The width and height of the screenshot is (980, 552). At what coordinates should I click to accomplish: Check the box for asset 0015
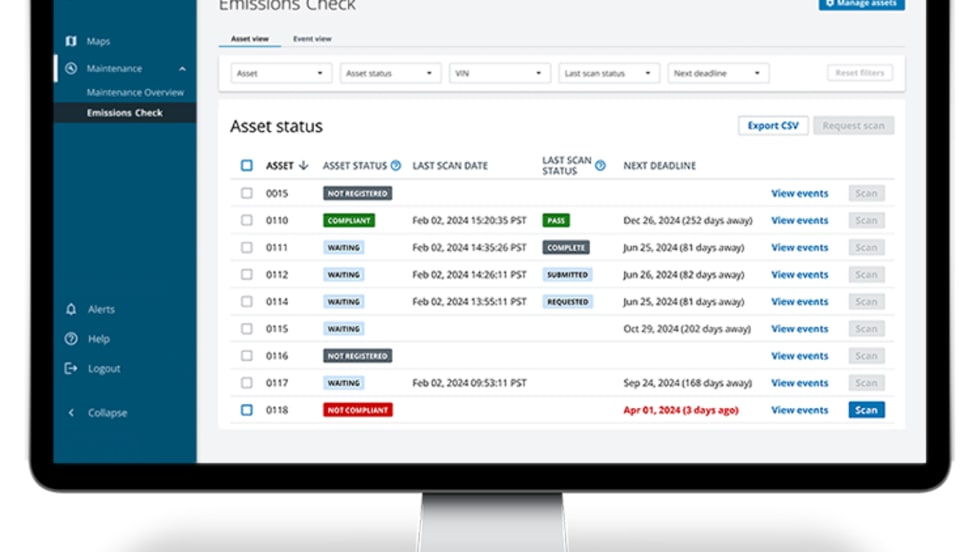(x=247, y=193)
